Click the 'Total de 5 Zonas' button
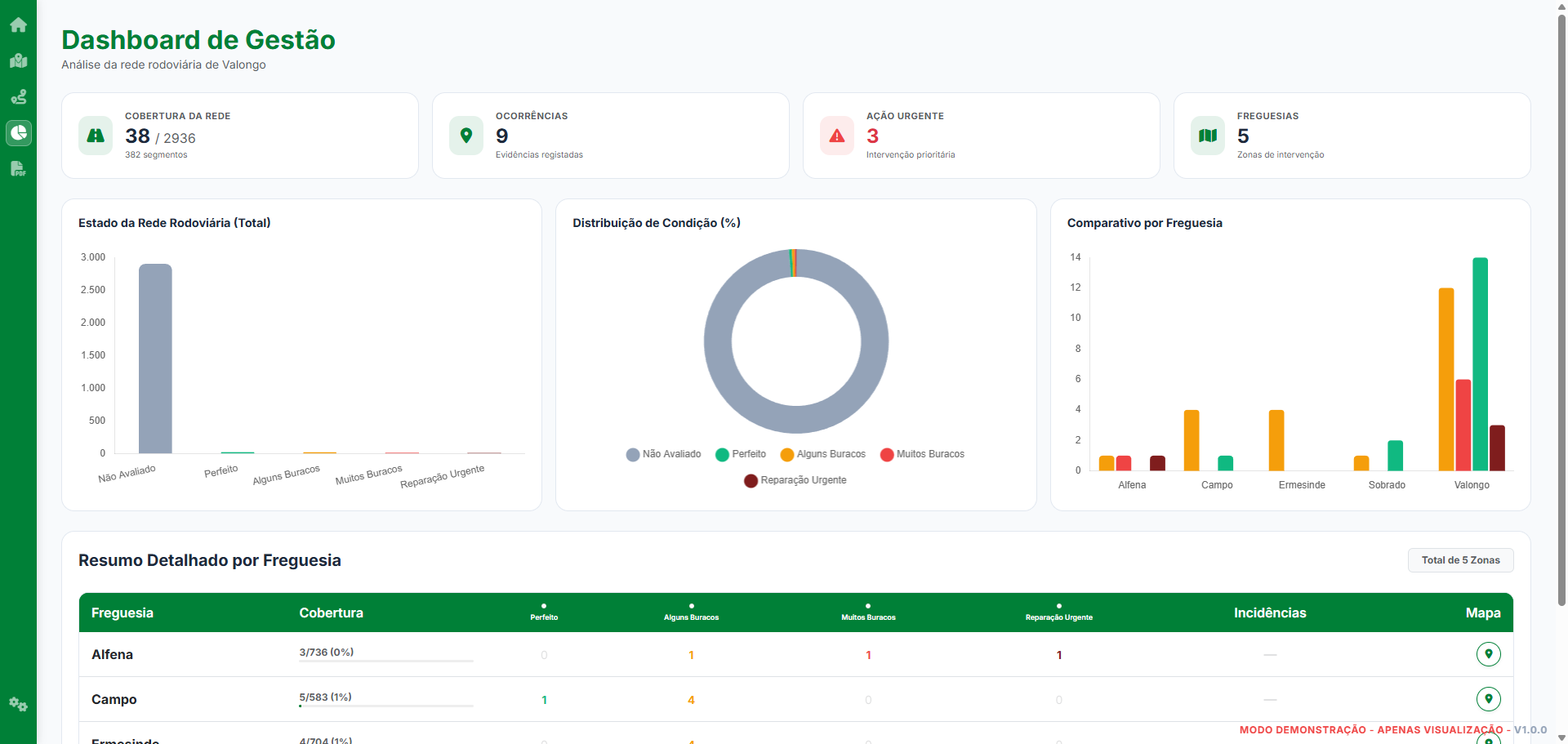1568x744 pixels. pyautogui.click(x=1460, y=560)
